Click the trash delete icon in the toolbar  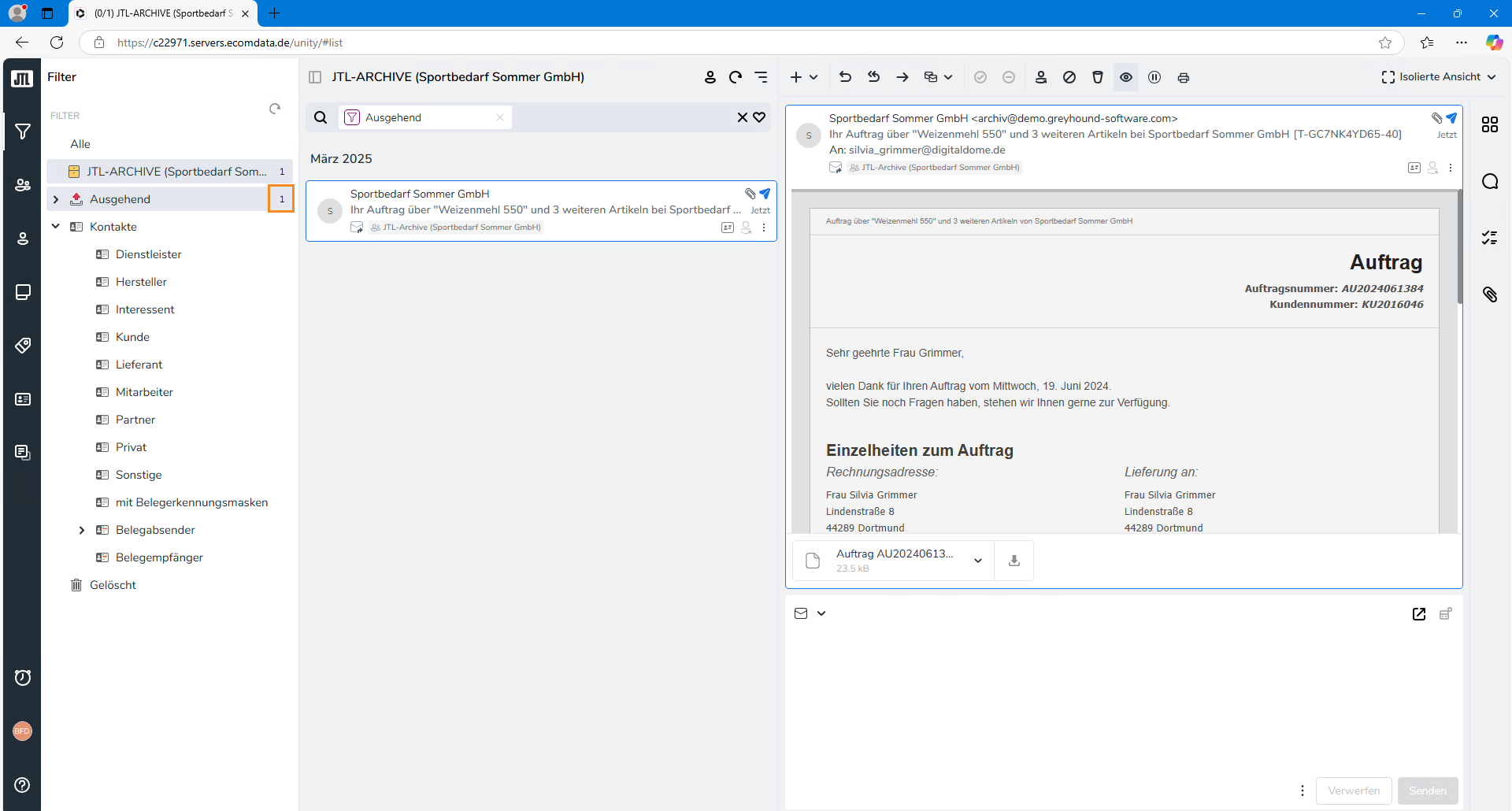(1098, 77)
